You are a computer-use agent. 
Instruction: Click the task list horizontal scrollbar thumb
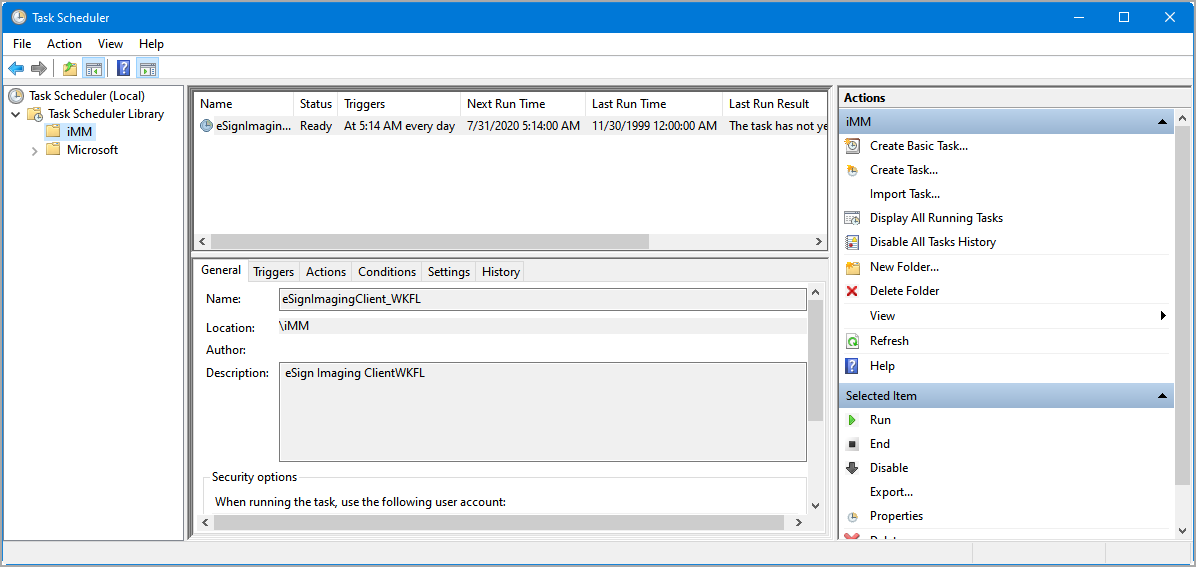[429, 241]
